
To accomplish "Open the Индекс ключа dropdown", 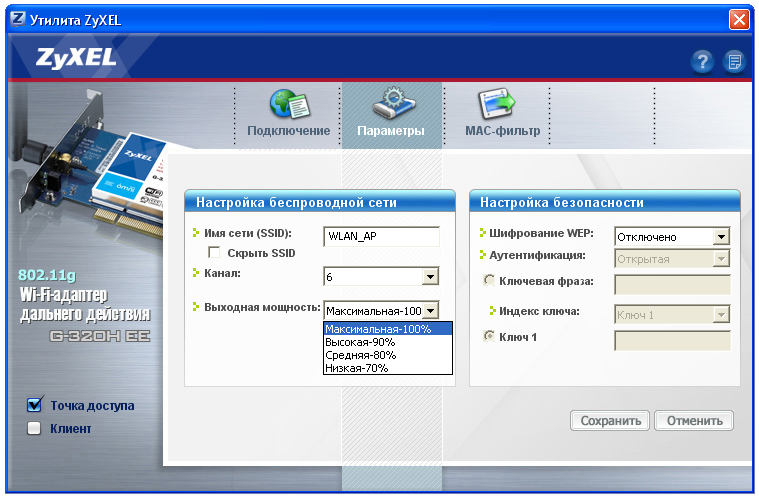I will [x=721, y=315].
